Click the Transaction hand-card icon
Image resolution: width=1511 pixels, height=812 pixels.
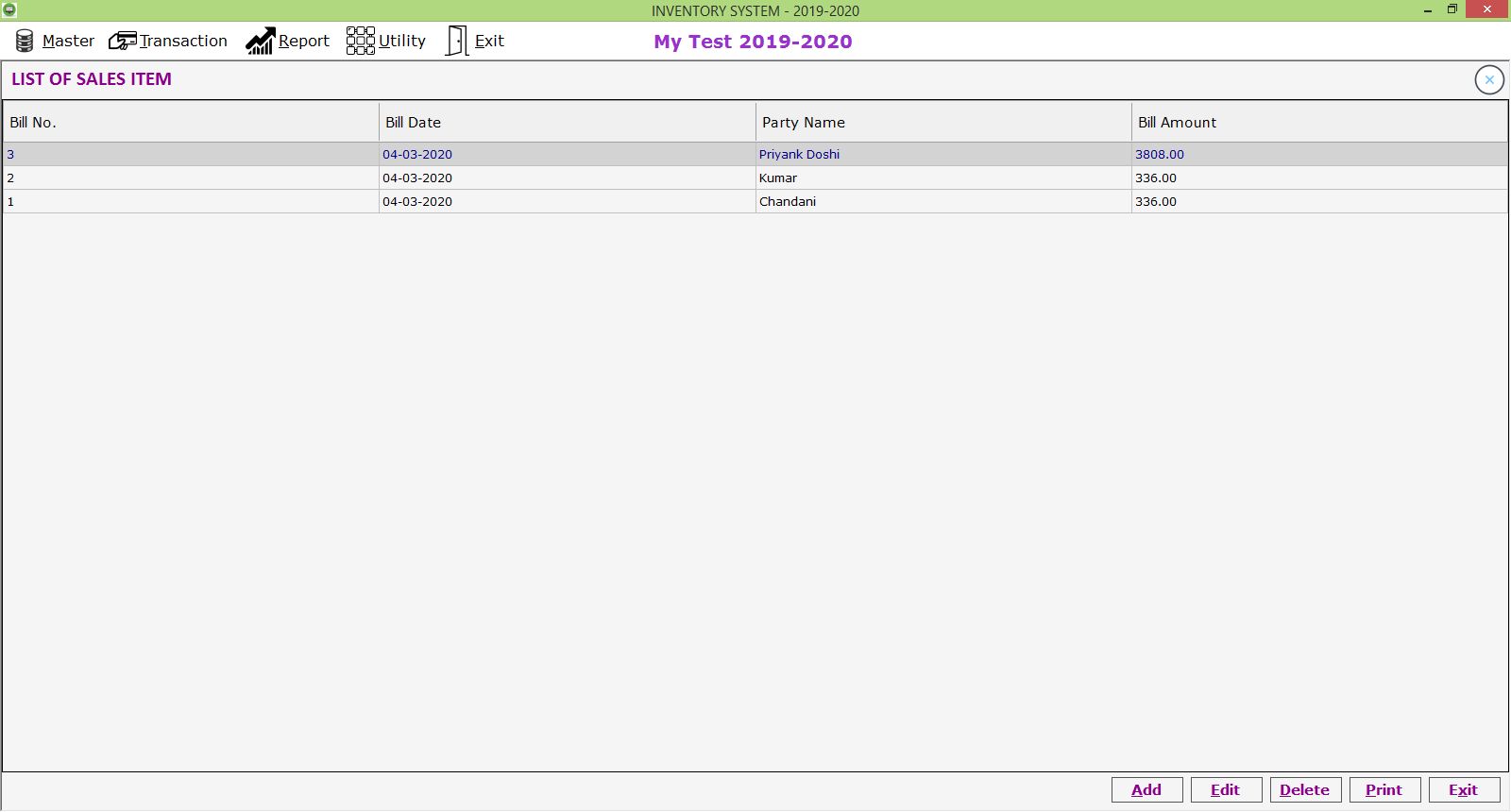click(x=123, y=42)
